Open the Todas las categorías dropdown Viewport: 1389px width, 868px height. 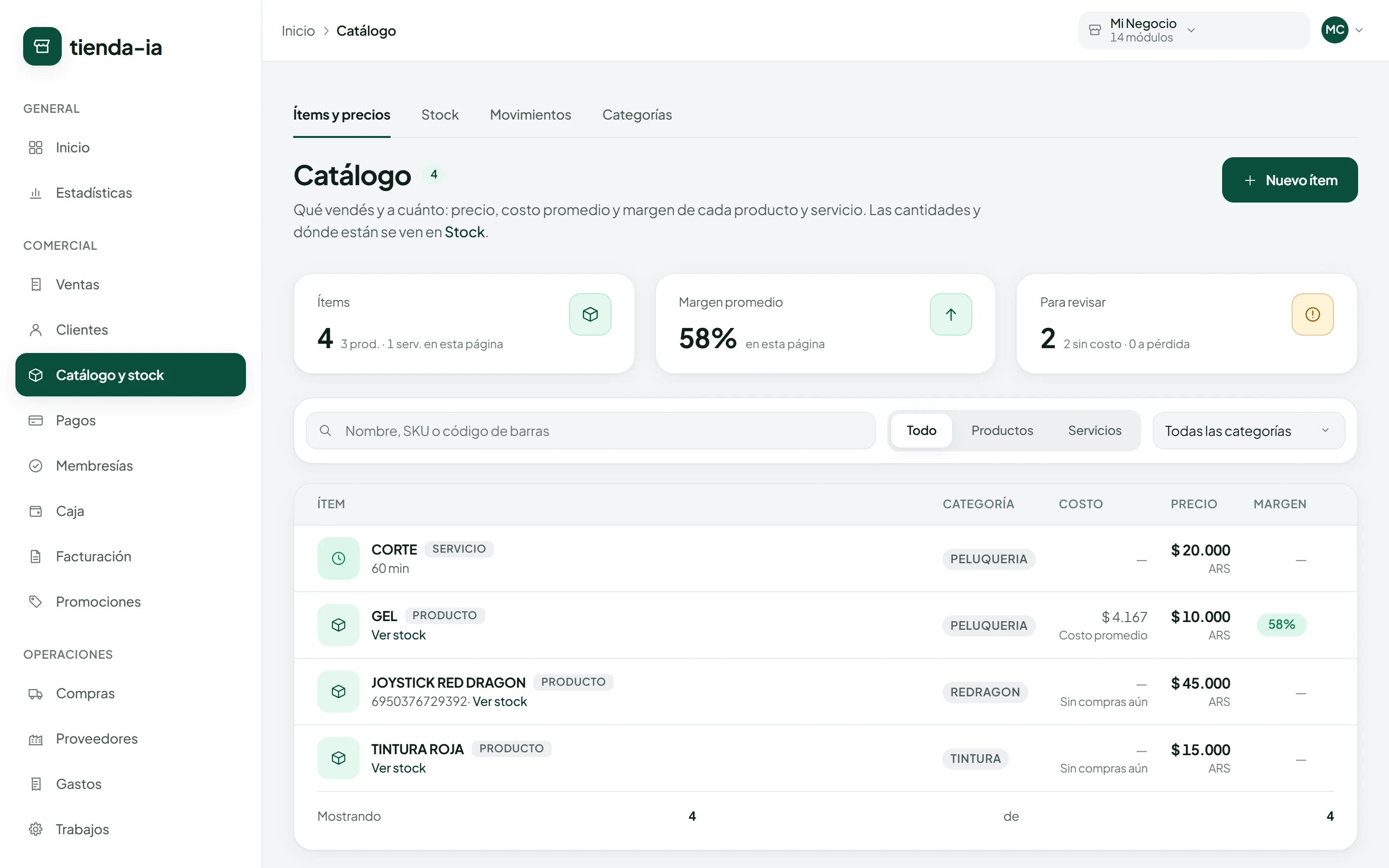[1249, 431]
